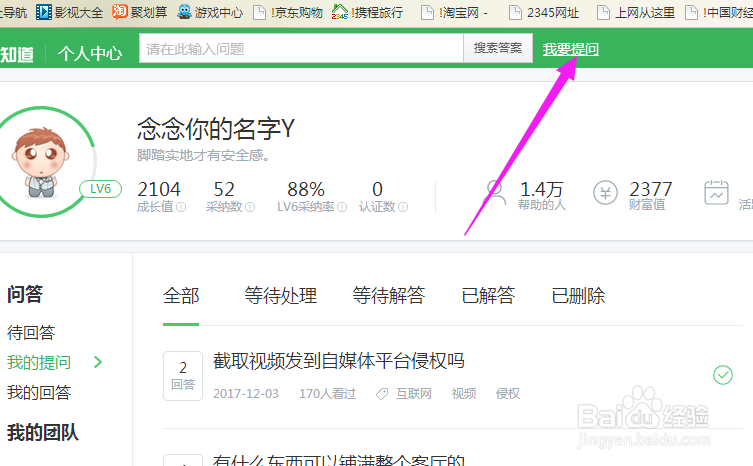Open 我的回答 in the sidebar
The image size is (753, 466).
coord(39,392)
